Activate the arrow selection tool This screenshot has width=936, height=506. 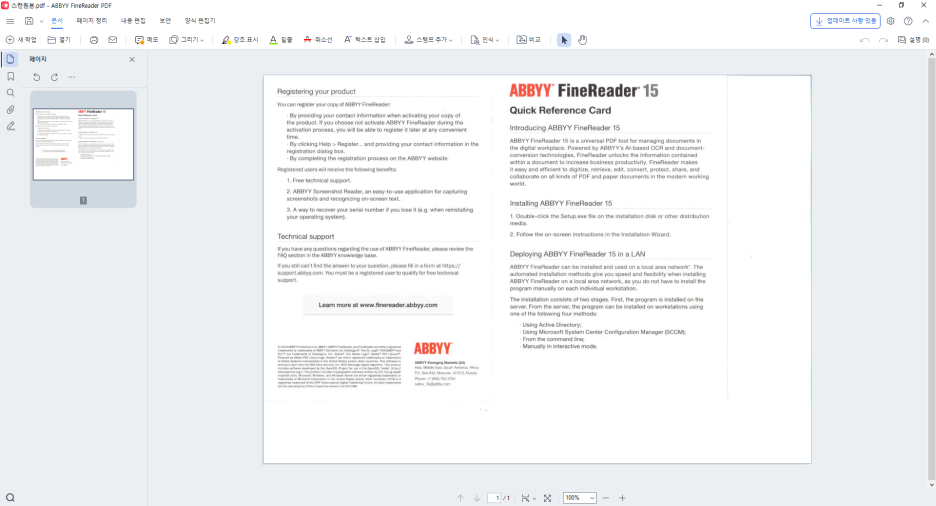coord(564,40)
